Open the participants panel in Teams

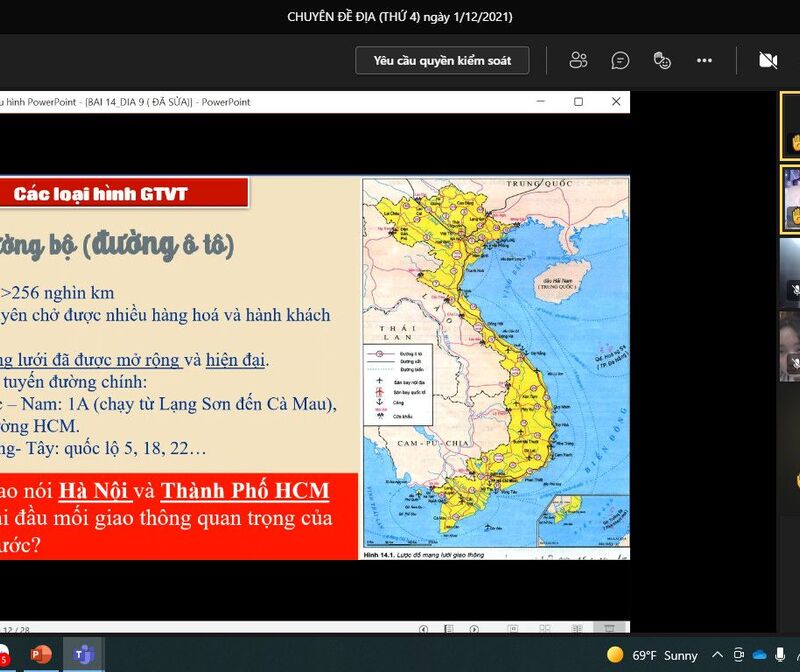pos(578,61)
